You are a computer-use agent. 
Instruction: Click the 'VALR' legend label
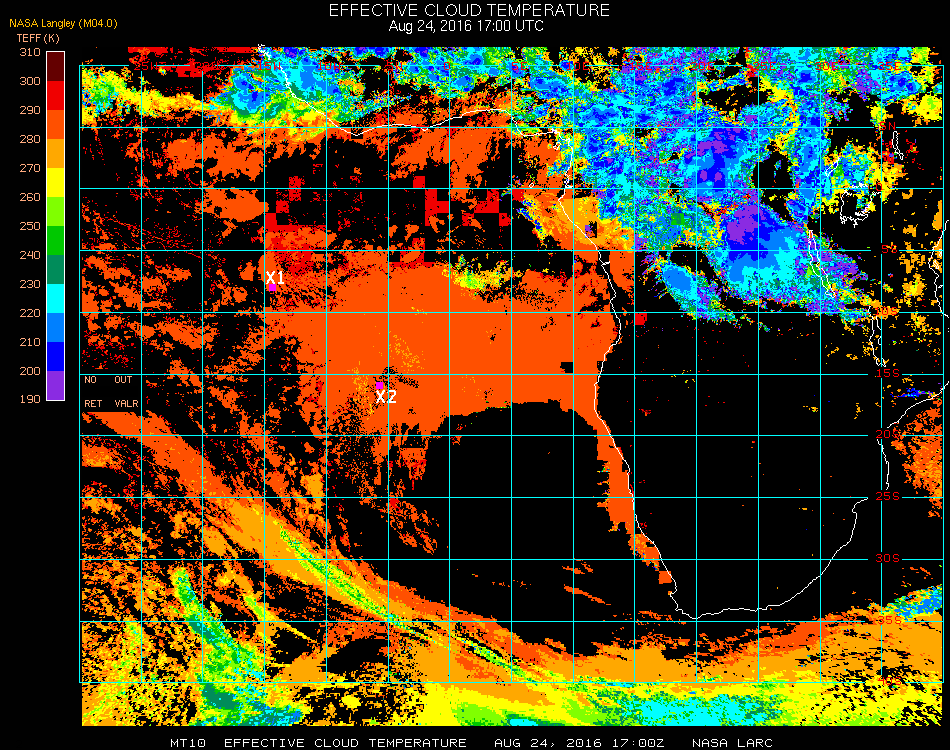[x=127, y=403]
